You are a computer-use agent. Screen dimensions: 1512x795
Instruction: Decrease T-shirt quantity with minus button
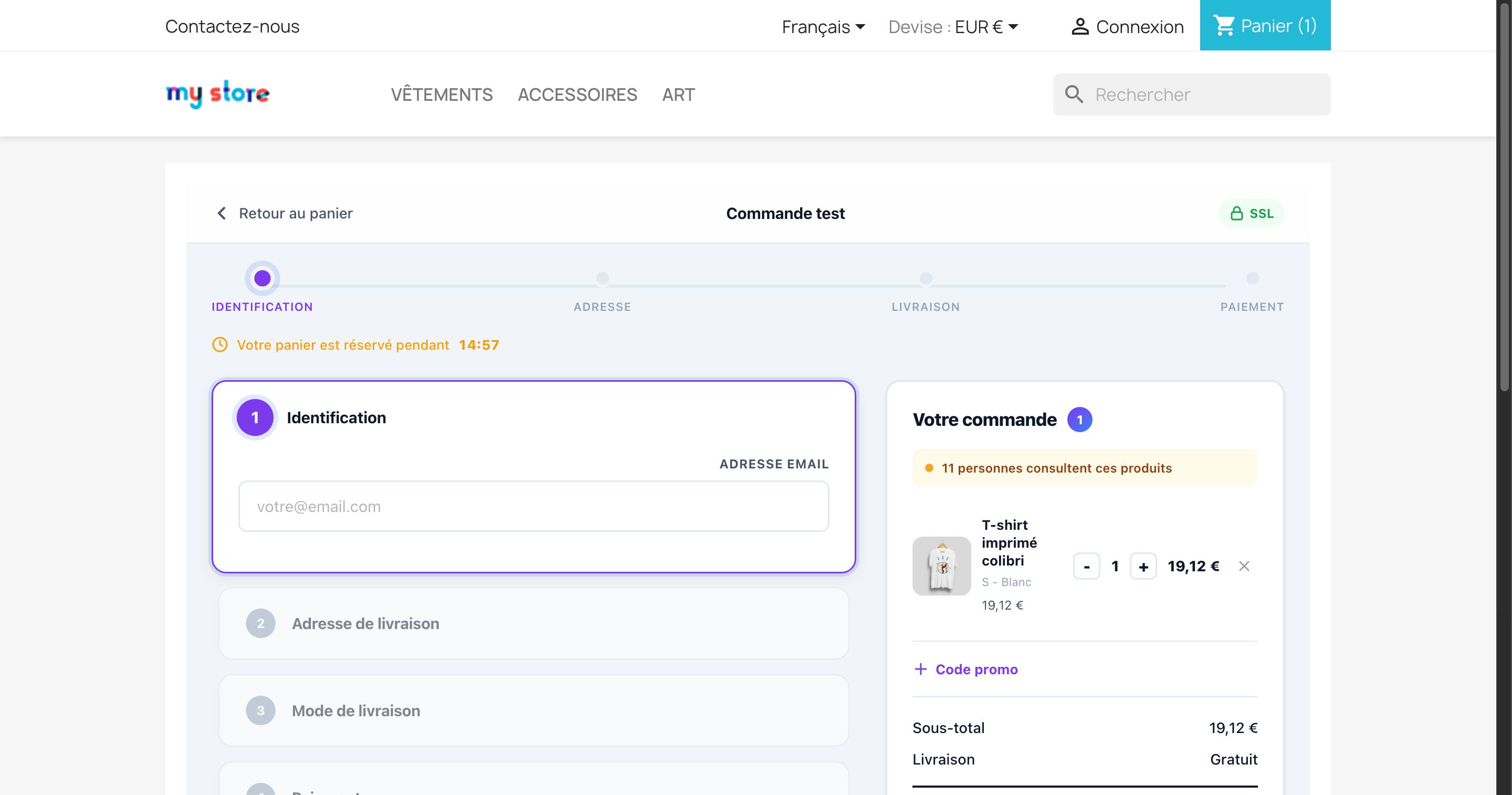1086,567
